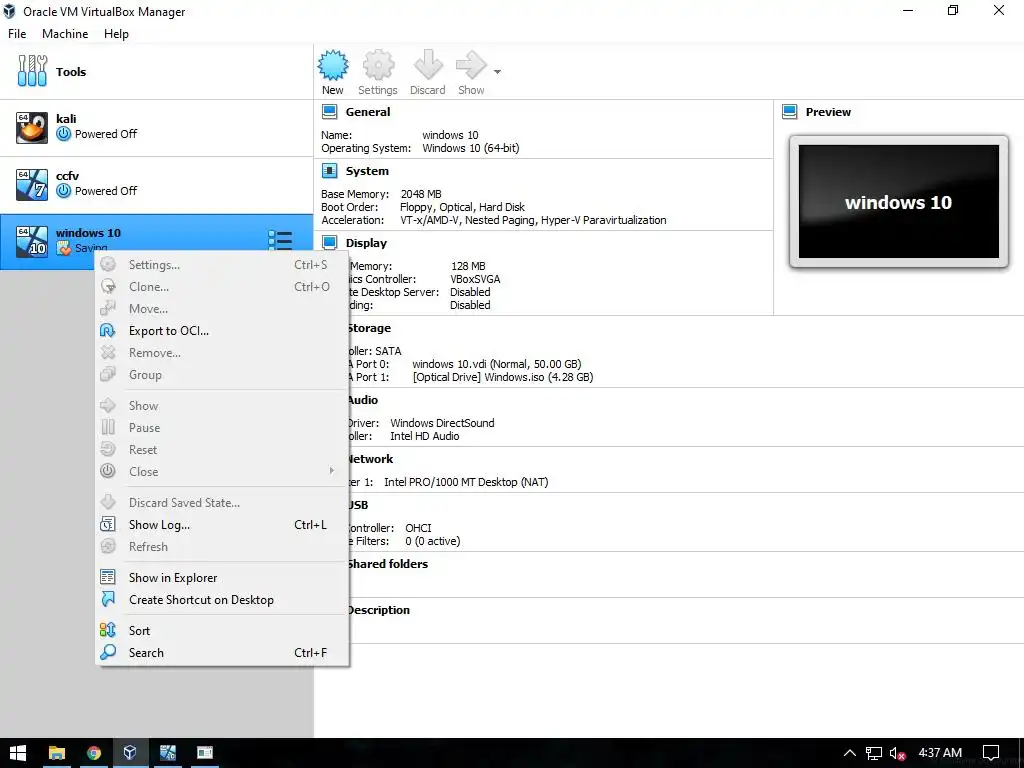Viewport: 1024px width, 768px height.
Task: Choose Search in the context menu
Action: (x=222, y=652)
